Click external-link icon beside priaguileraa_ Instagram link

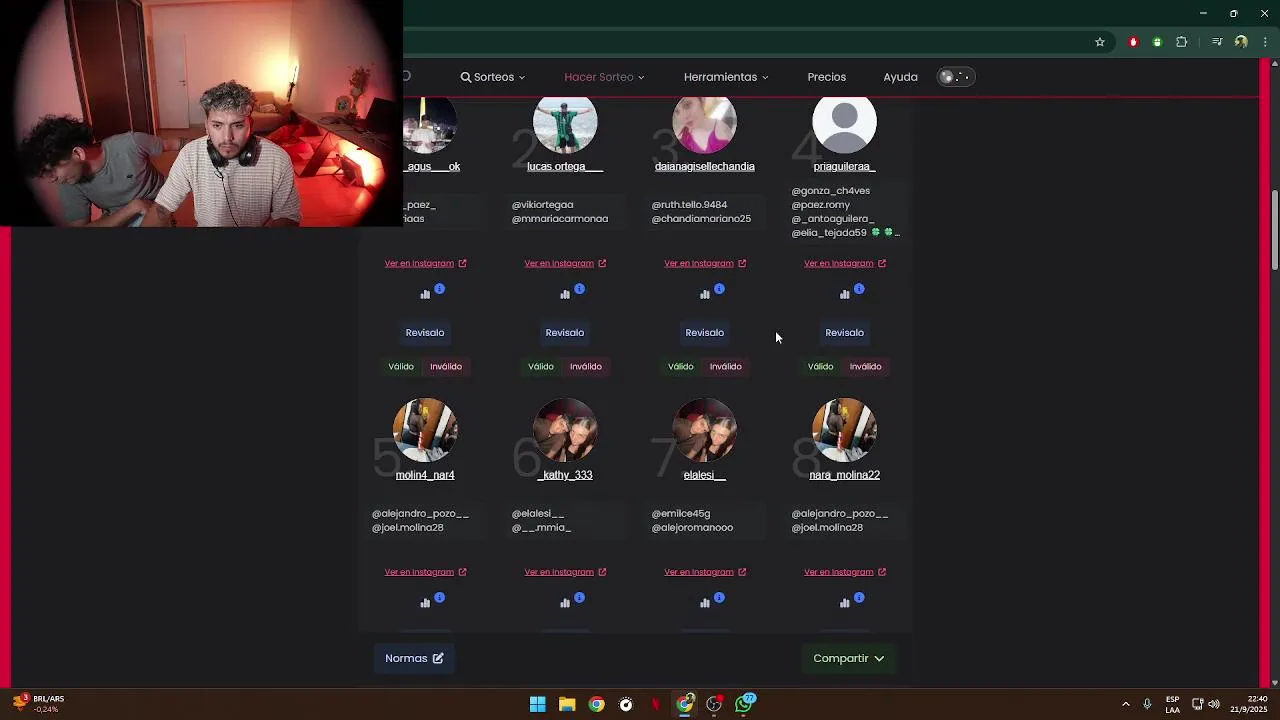[882, 263]
